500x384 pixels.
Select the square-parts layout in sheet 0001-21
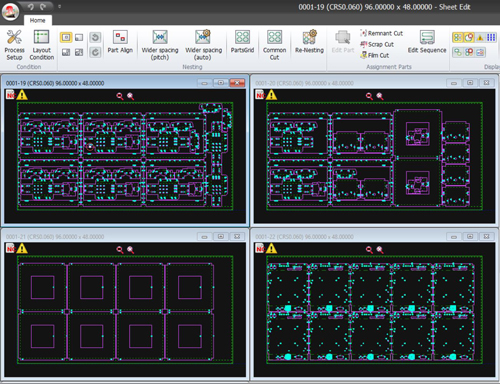pos(125,310)
